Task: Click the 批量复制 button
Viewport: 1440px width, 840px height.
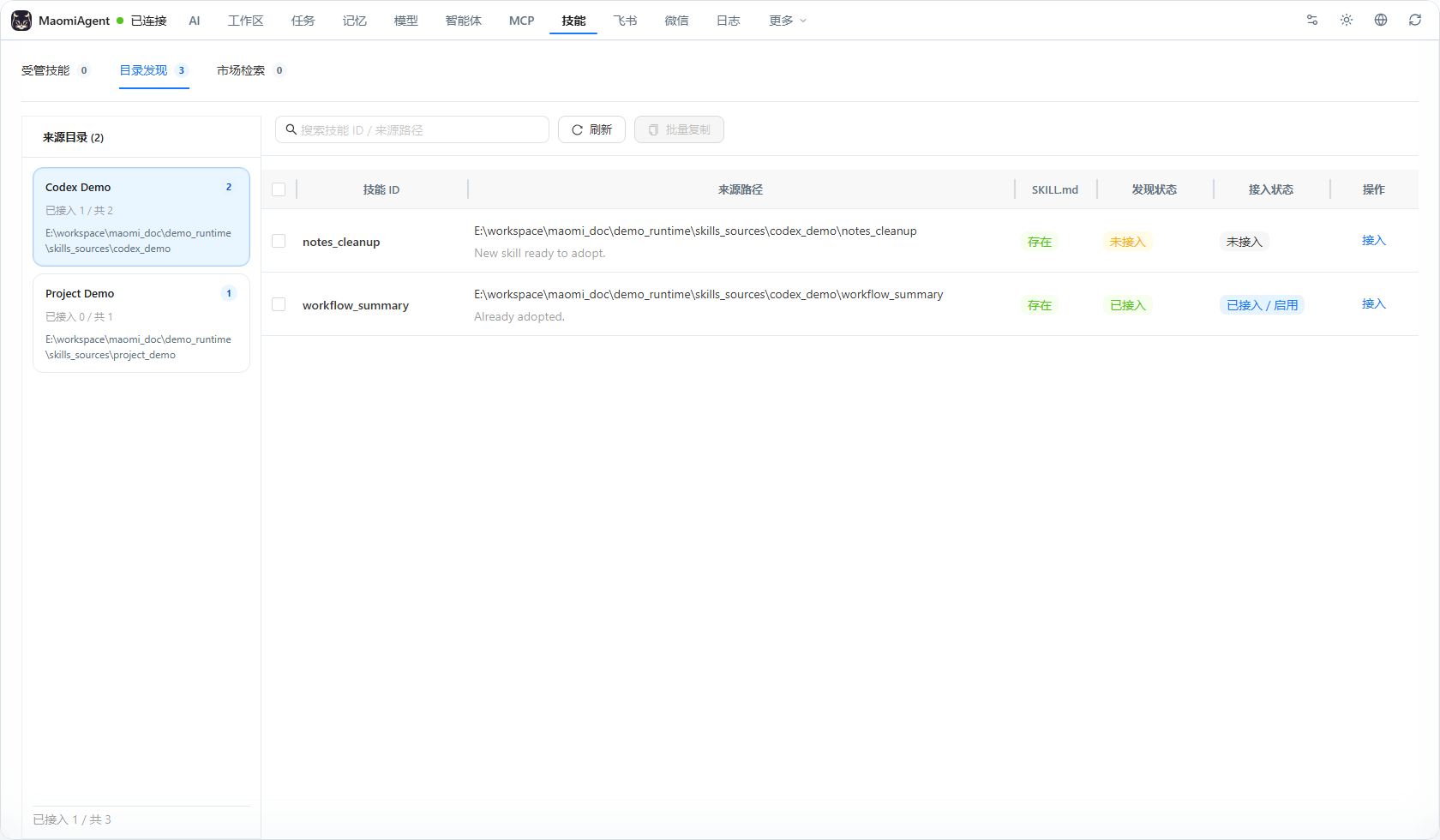Action: pyautogui.click(x=679, y=129)
